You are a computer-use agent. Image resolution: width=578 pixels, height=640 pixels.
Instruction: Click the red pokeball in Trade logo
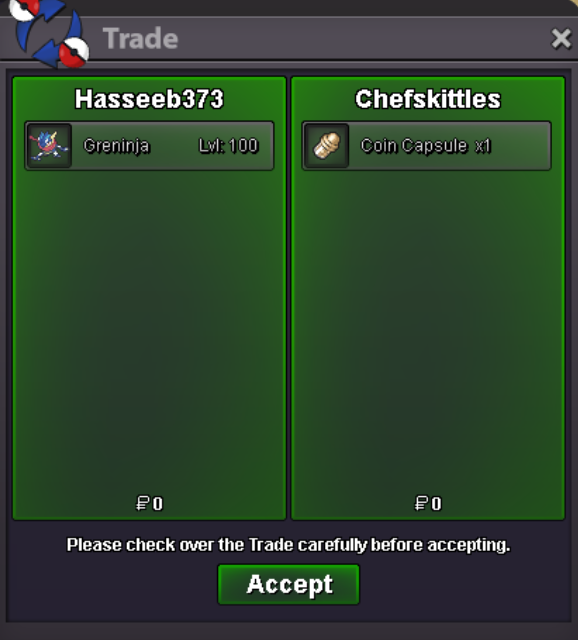[x=74, y=53]
